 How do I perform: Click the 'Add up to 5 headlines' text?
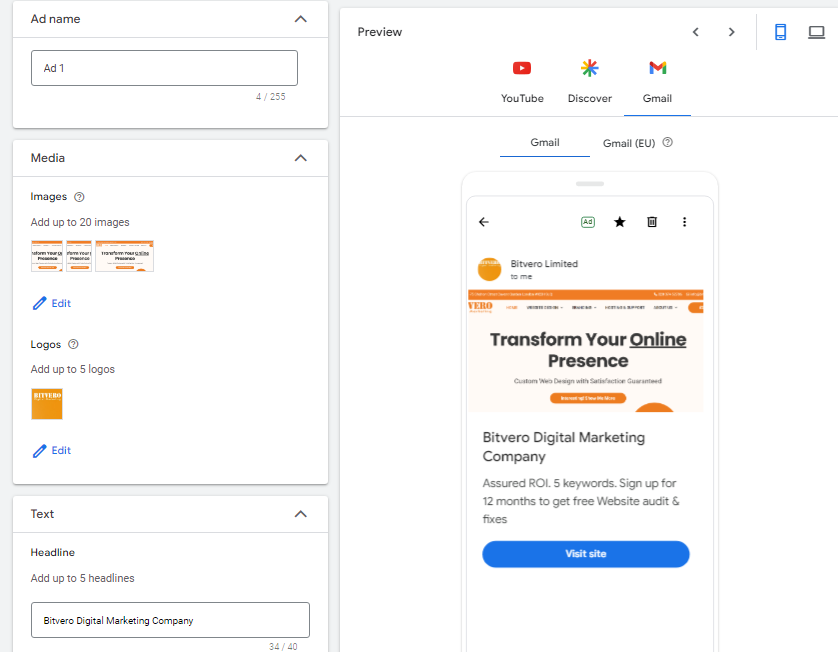[82, 578]
